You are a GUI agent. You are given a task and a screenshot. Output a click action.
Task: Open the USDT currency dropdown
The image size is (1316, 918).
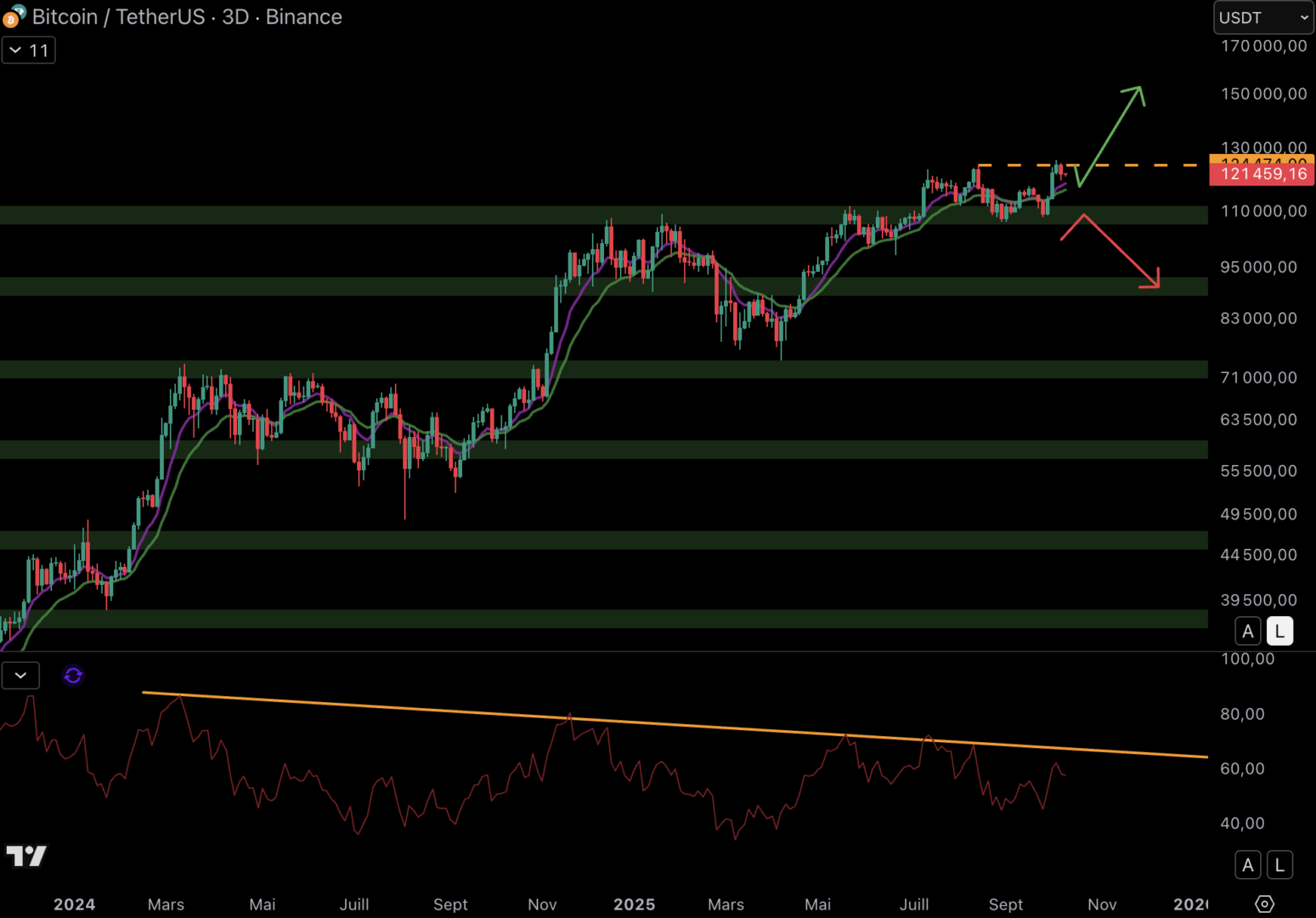(x=1263, y=18)
